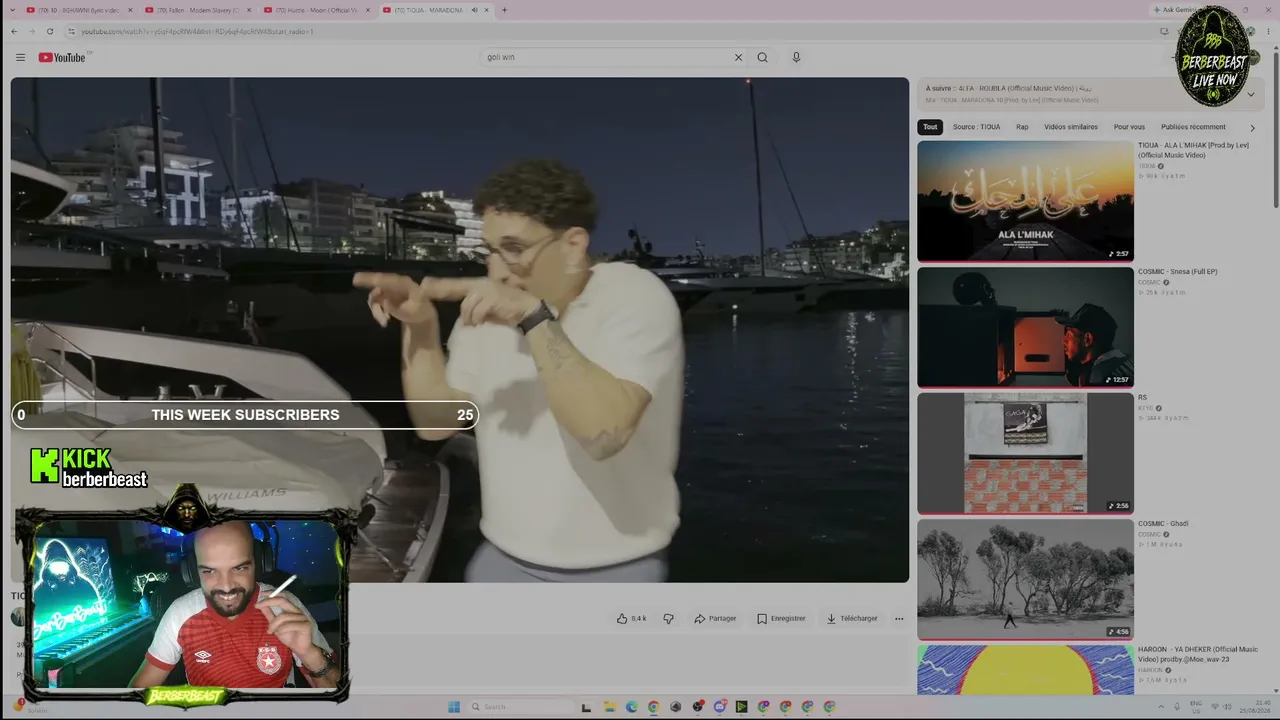
Task: Open the HAROON YA DHEKER video thumbnail
Action: (x=1025, y=670)
